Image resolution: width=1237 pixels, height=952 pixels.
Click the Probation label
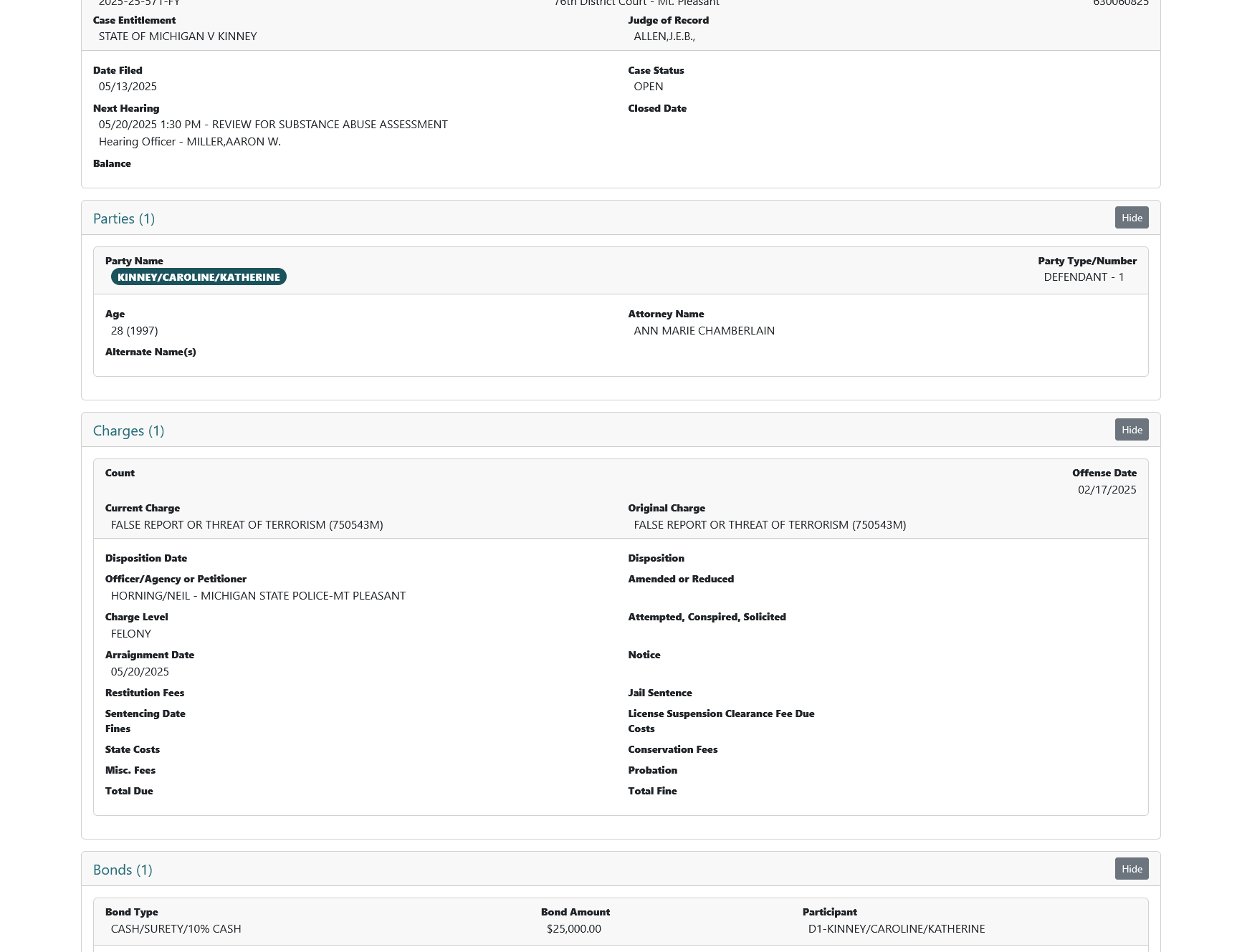click(653, 771)
